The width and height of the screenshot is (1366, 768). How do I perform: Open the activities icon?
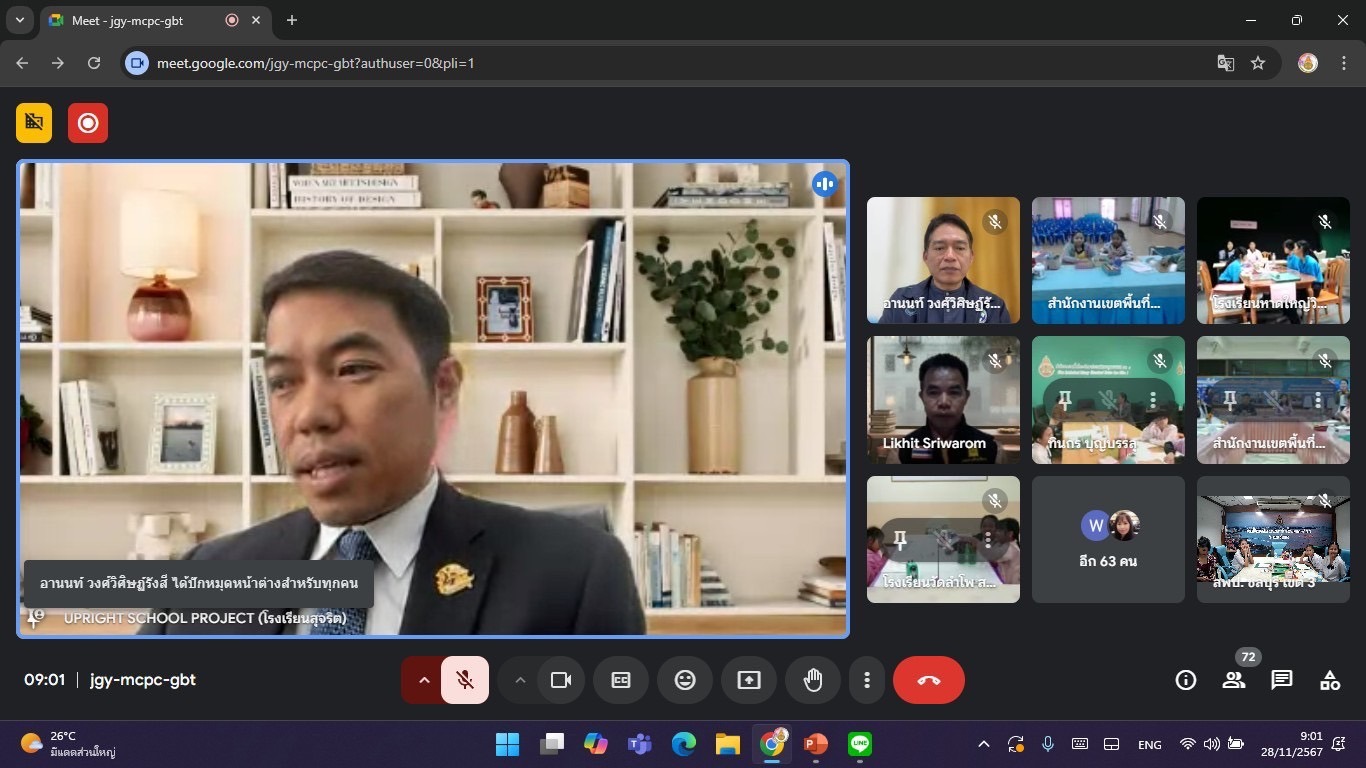[1330, 680]
